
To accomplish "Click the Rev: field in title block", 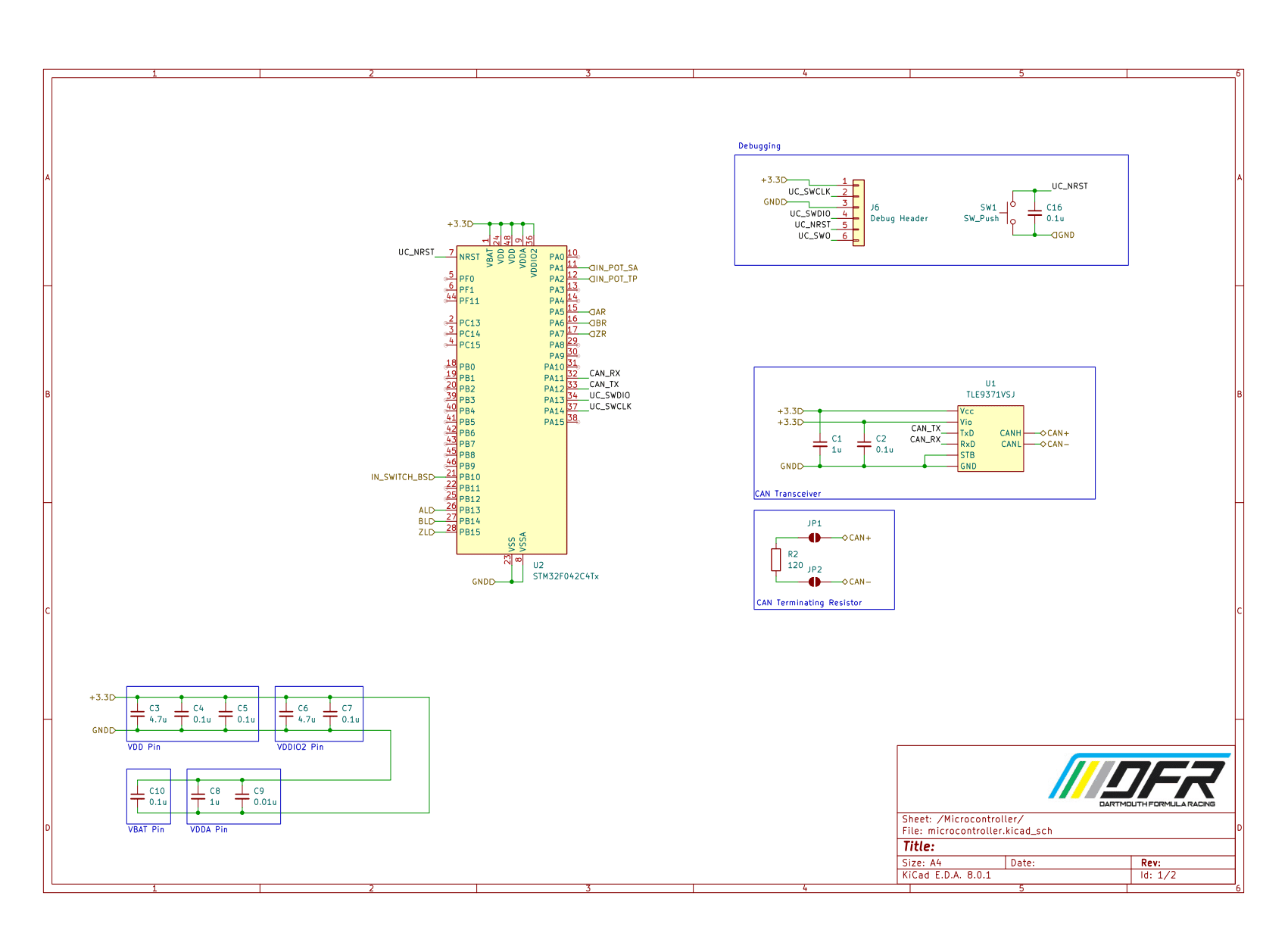I will point(1151,863).
